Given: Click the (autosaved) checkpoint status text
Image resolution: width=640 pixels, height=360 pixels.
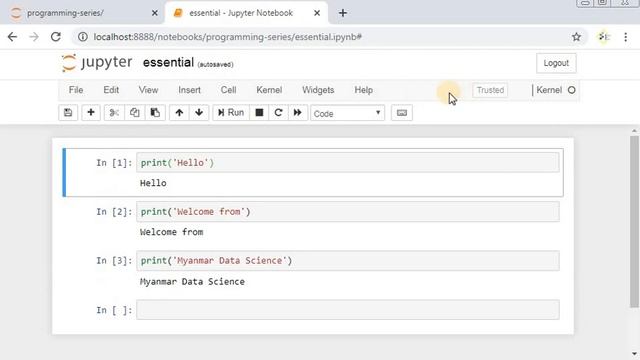Looking at the screenshot, I should (215, 64).
